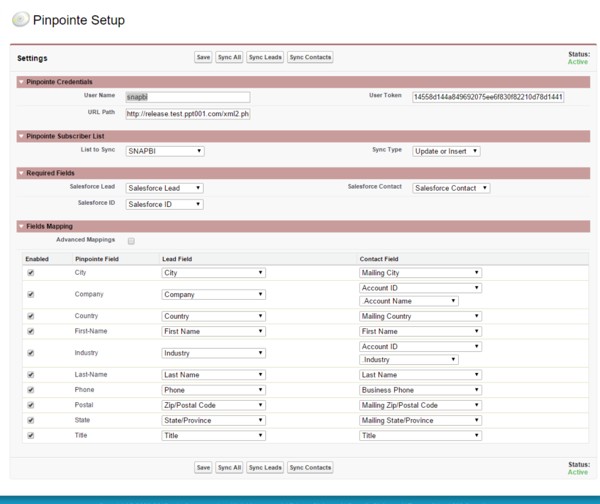600x504 pixels.
Task: Collapse the Fields Mapping section
Action: tap(21, 226)
